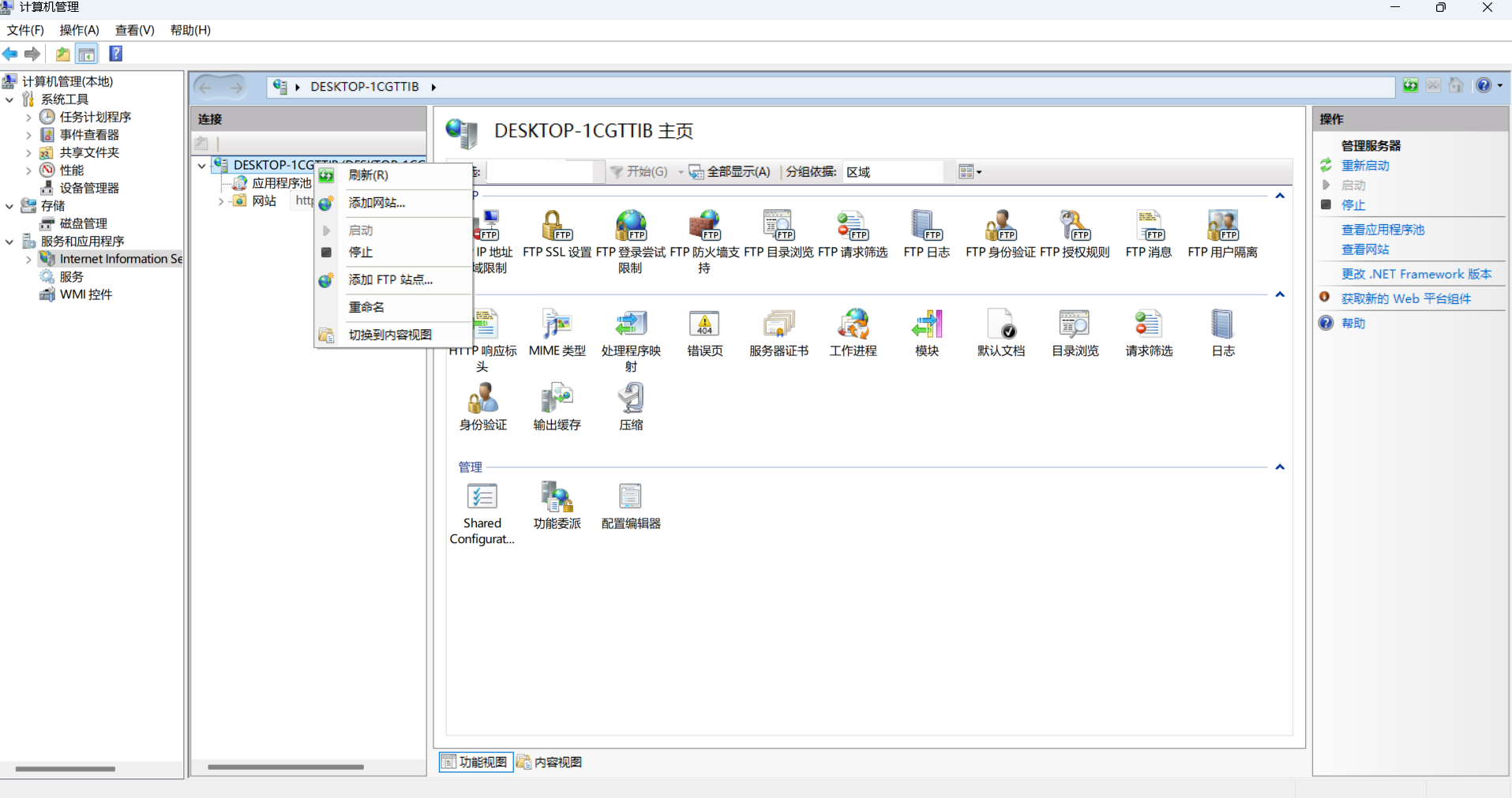Open the FTP 日志 icon
The height and width of the screenshot is (798, 1512).
[926, 234]
